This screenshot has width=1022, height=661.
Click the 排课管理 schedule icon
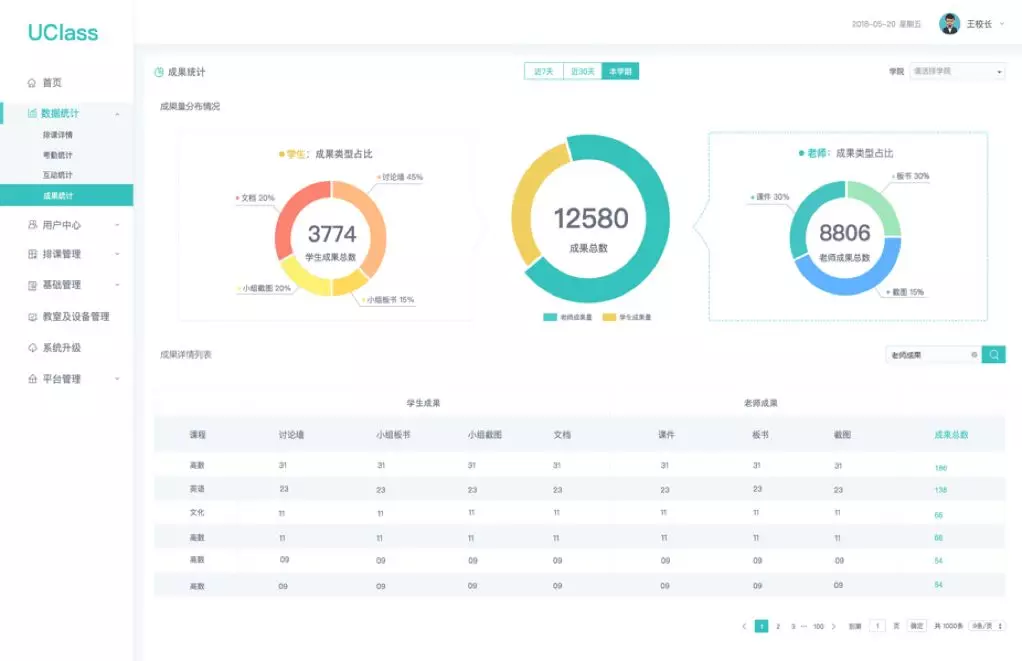click(x=32, y=254)
